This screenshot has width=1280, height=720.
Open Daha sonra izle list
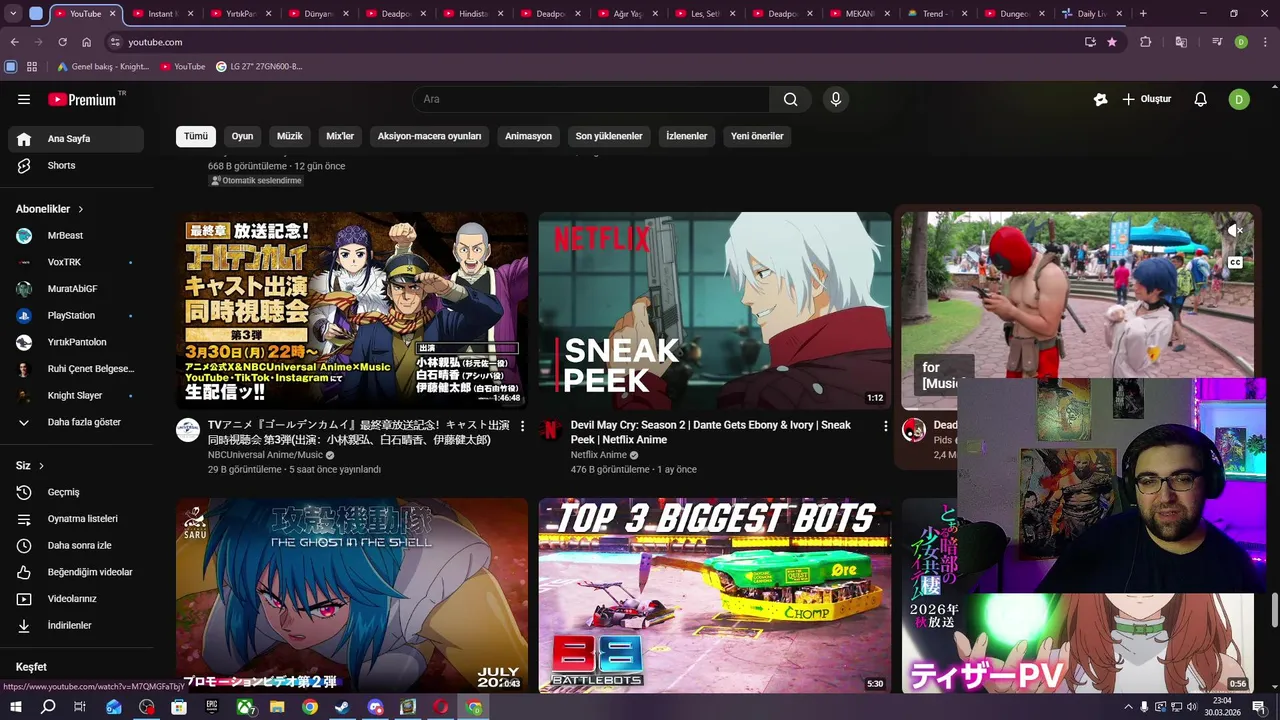pos(76,545)
